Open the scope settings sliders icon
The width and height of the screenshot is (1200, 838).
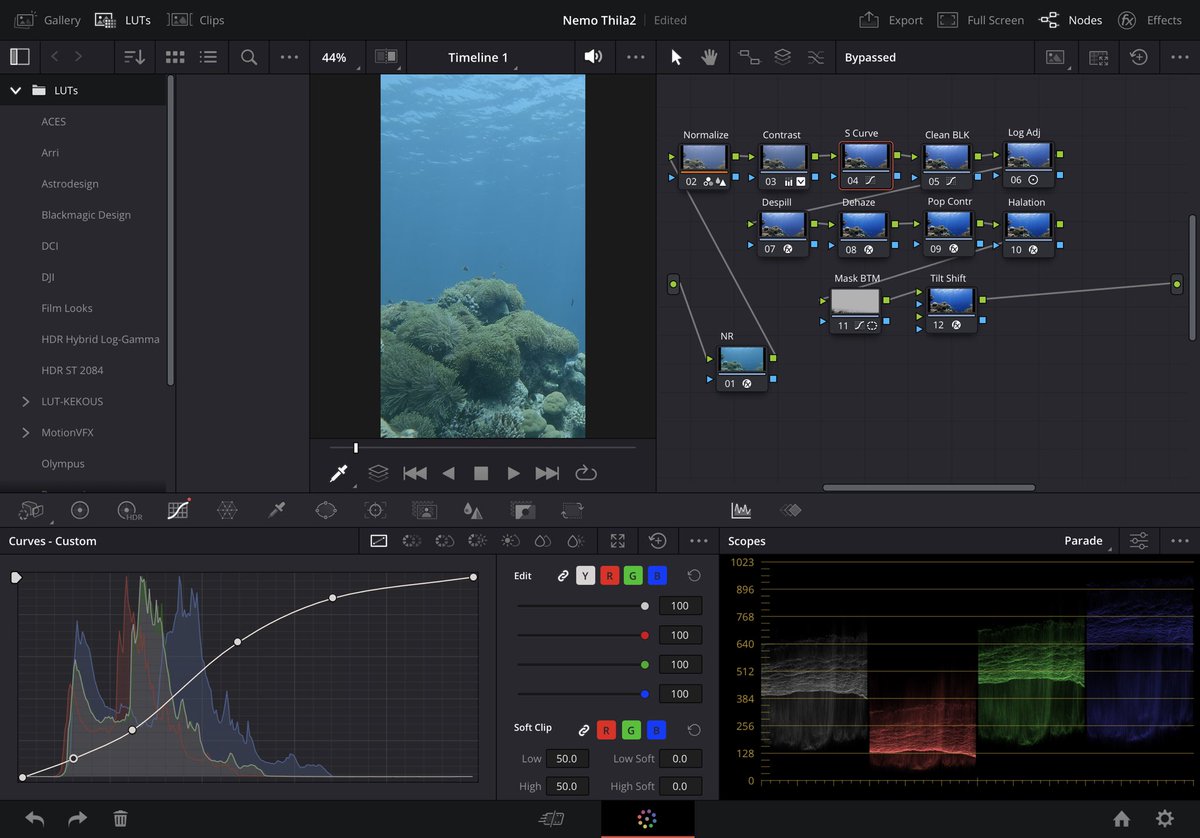tap(1139, 541)
